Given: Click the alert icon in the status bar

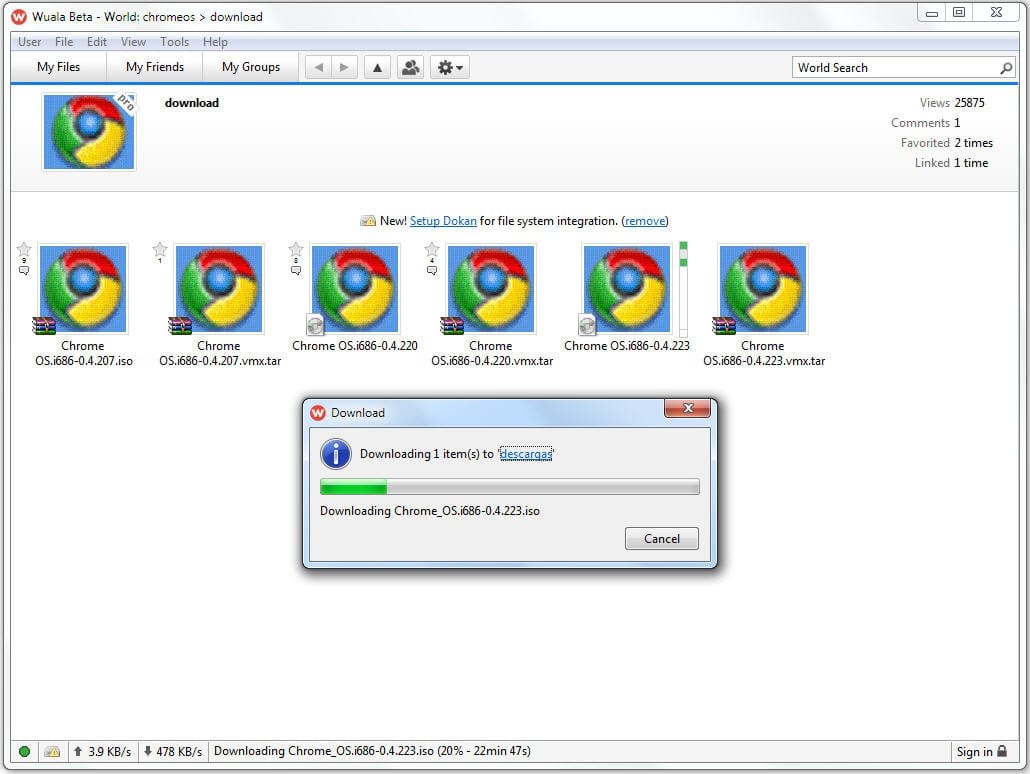Looking at the screenshot, I should [x=52, y=751].
